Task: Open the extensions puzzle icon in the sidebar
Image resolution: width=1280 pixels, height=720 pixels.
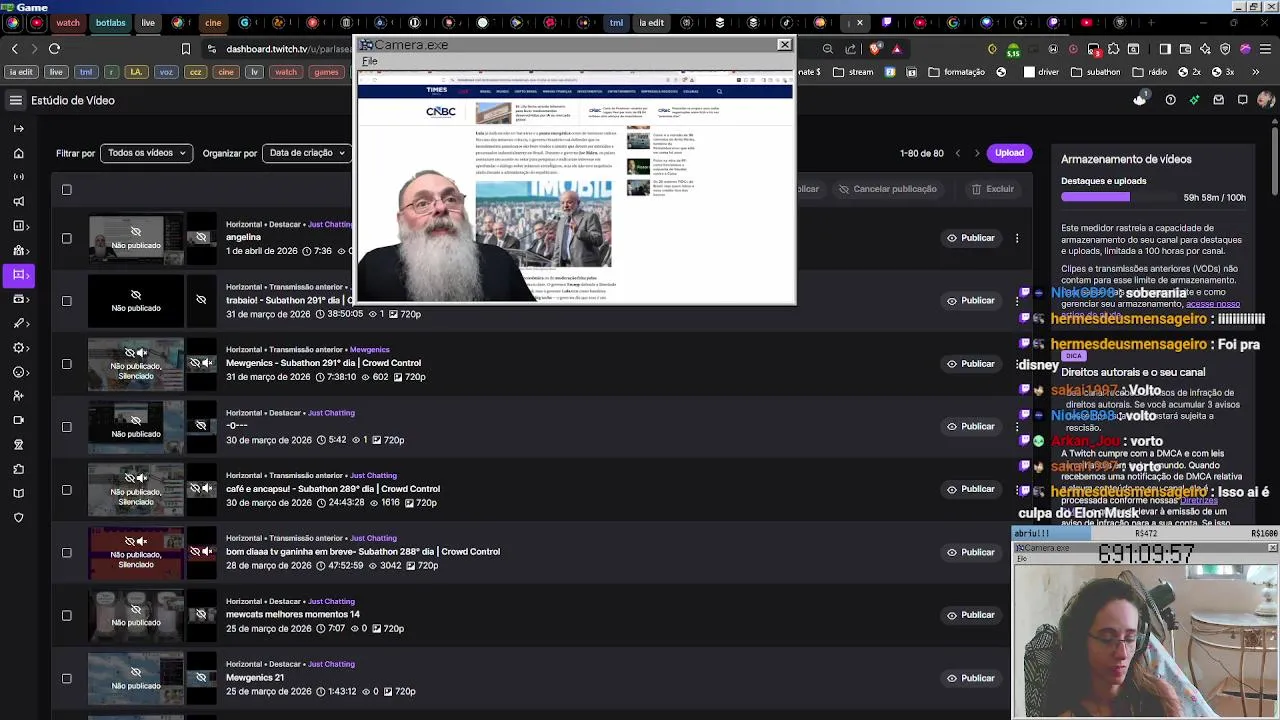Action: (18, 469)
